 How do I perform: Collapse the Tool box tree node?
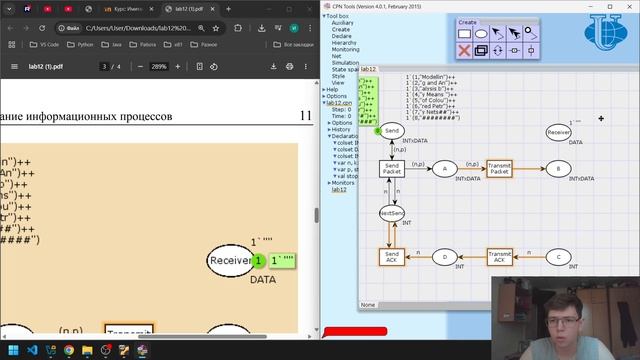click(x=324, y=16)
